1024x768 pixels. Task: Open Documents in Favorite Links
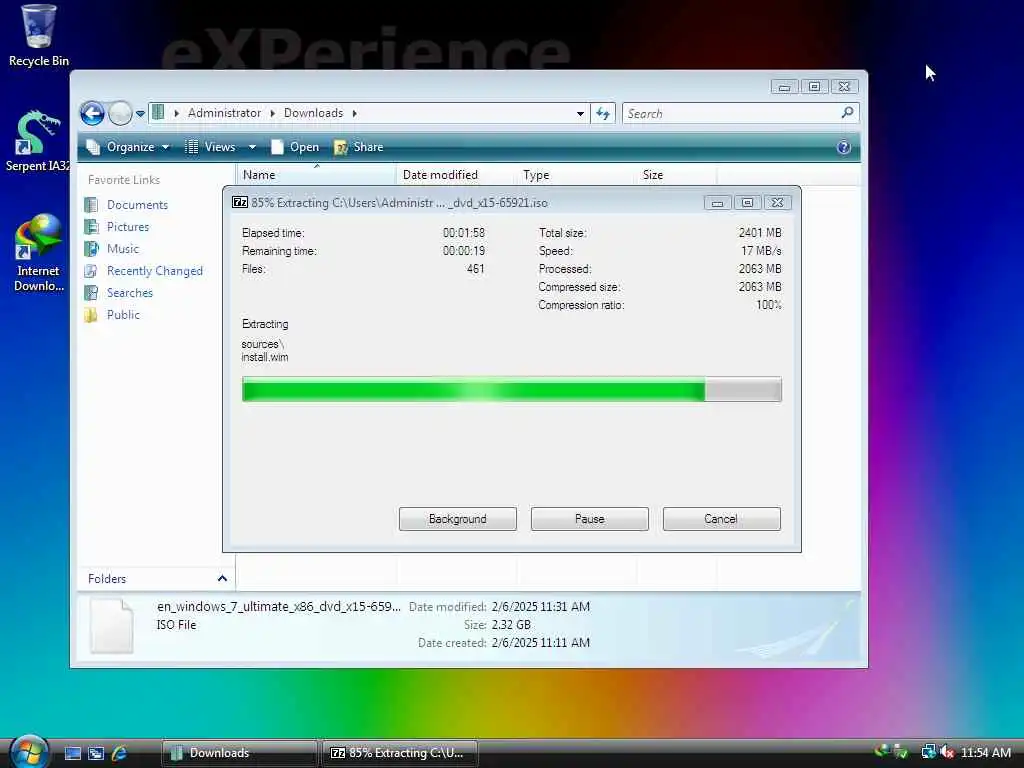point(137,204)
